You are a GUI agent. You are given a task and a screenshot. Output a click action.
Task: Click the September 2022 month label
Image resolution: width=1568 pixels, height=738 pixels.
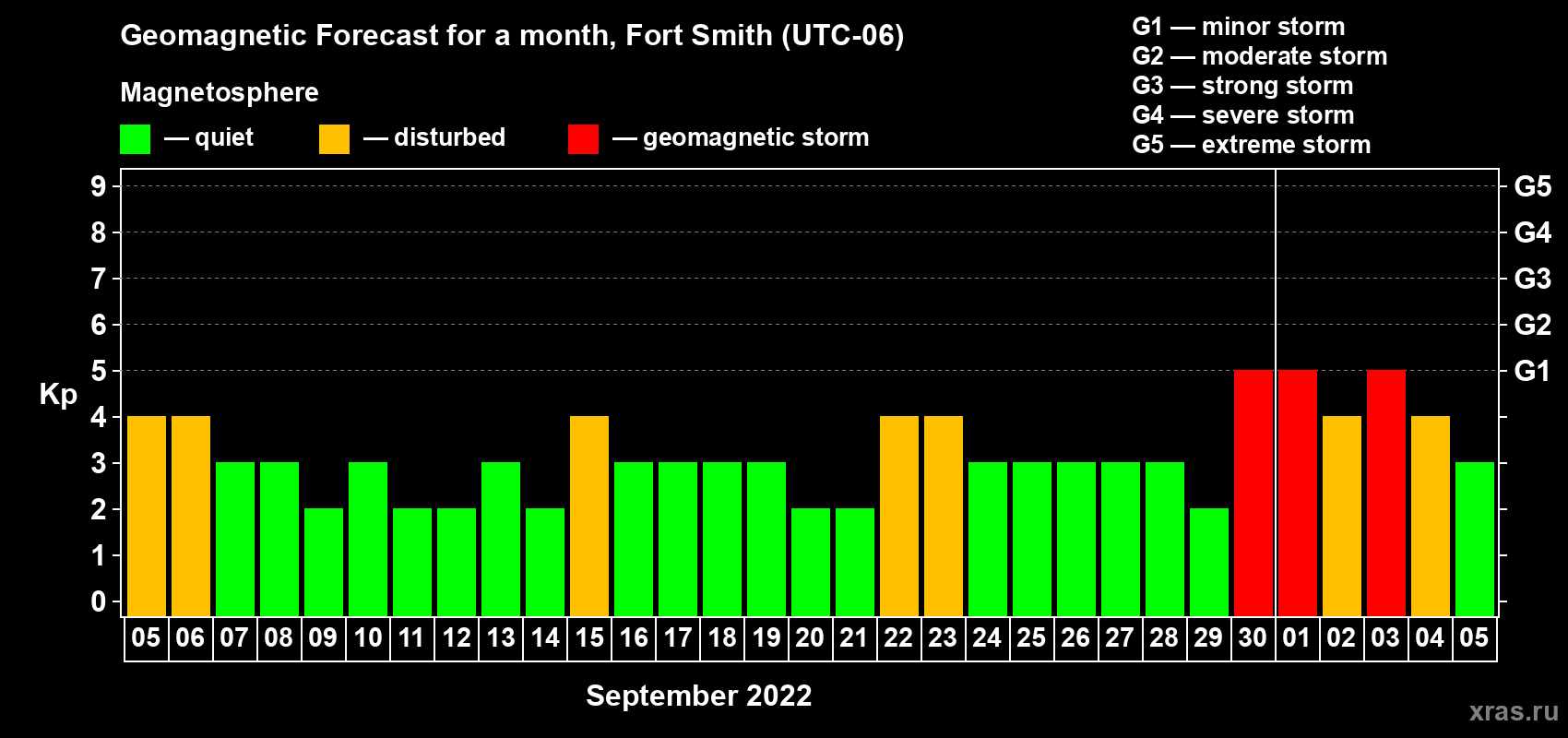(698, 696)
